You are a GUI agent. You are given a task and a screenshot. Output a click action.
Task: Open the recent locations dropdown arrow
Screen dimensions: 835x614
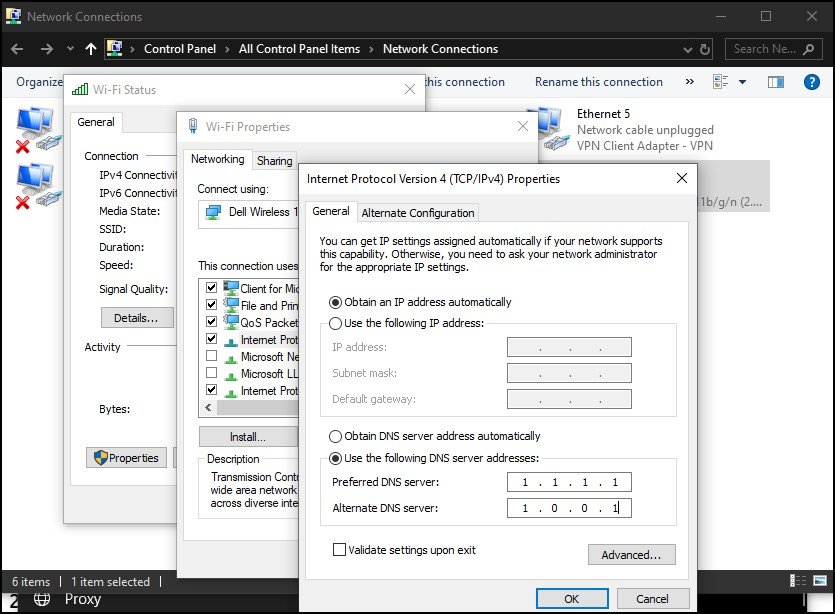coord(70,49)
